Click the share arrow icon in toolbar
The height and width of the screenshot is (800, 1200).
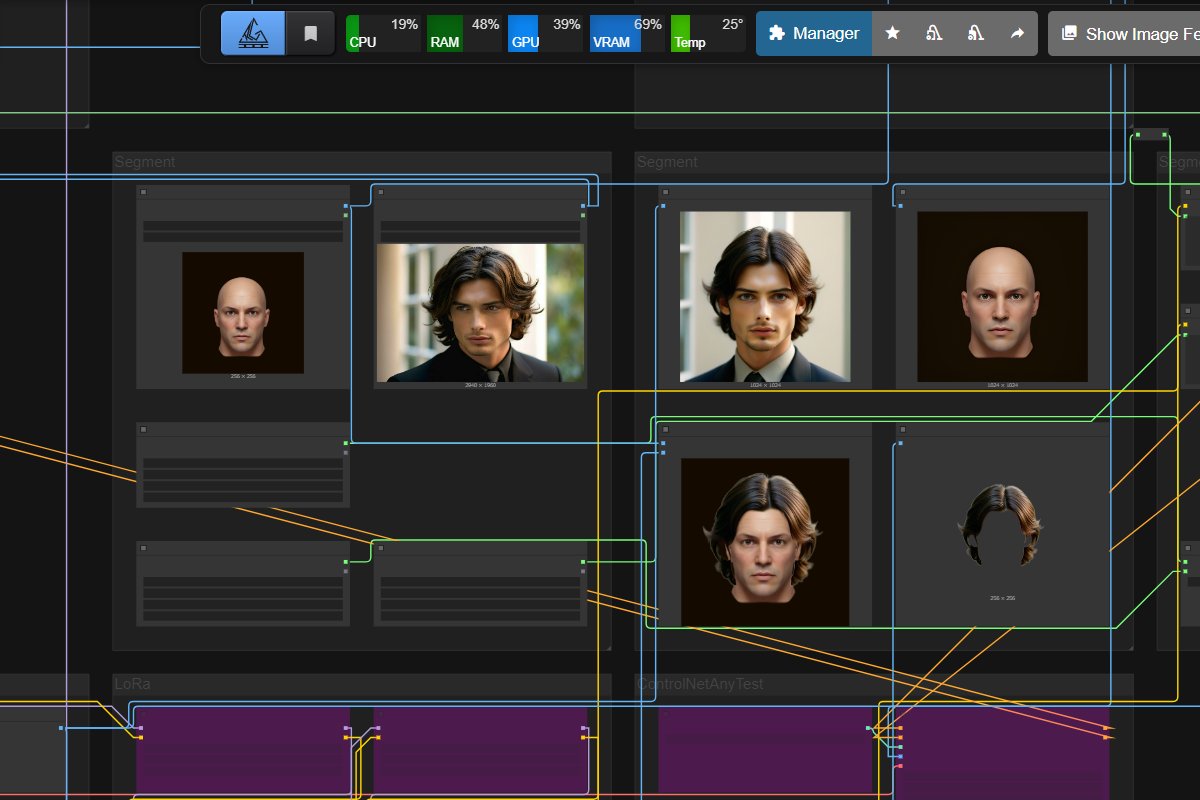pyautogui.click(x=1017, y=33)
